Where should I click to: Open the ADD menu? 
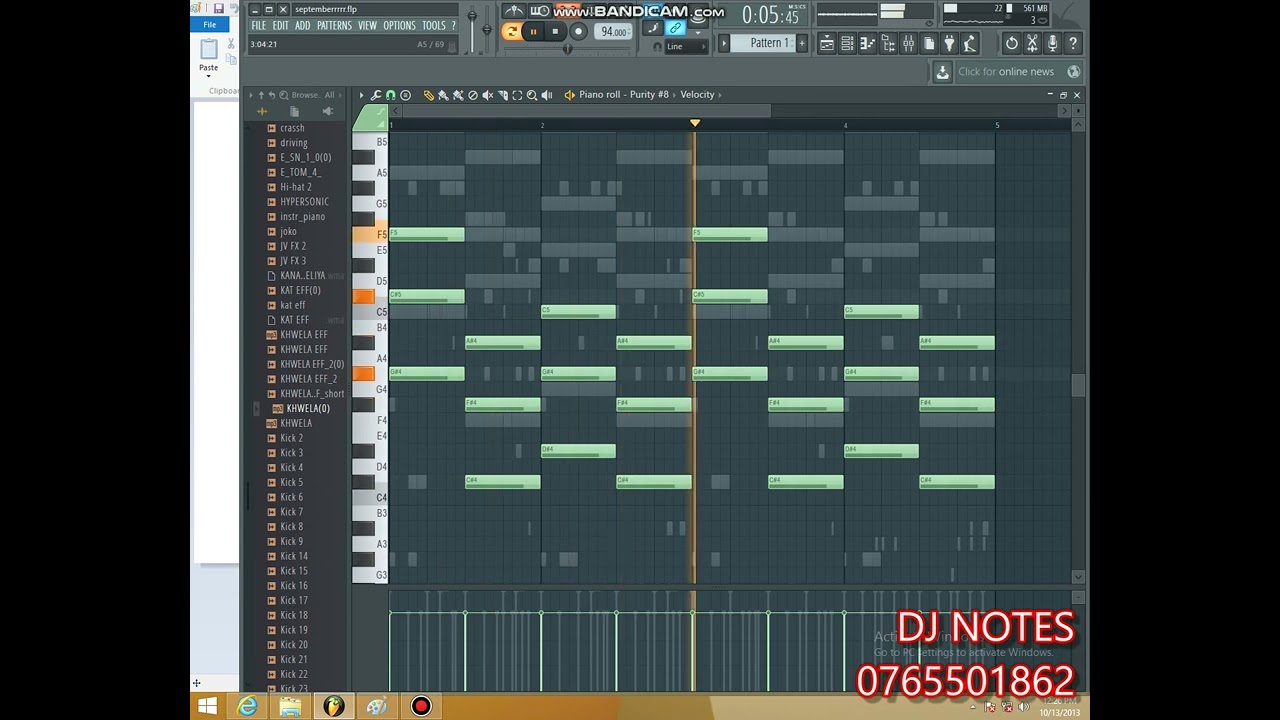click(303, 26)
